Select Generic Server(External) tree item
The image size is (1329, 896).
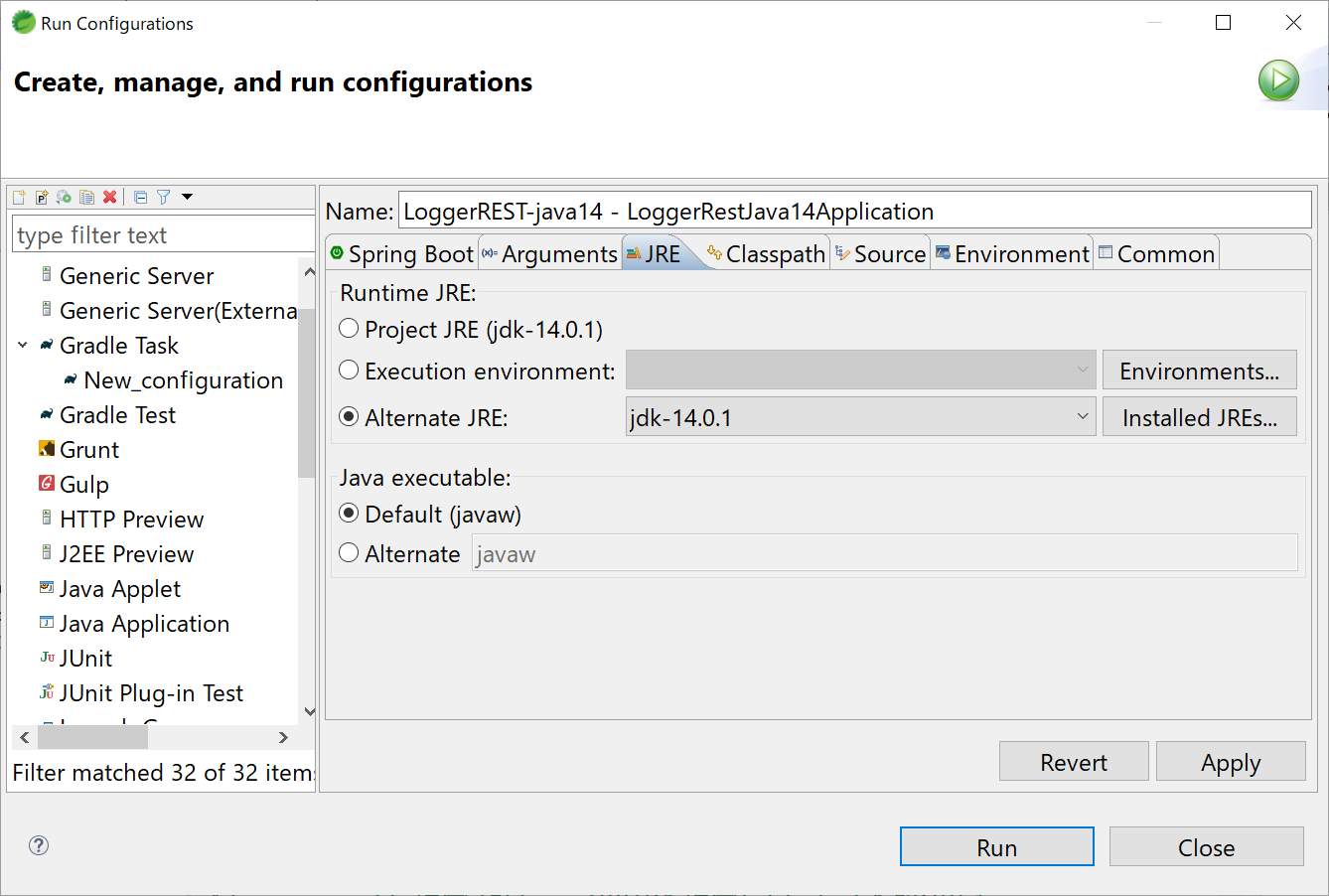(x=178, y=311)
